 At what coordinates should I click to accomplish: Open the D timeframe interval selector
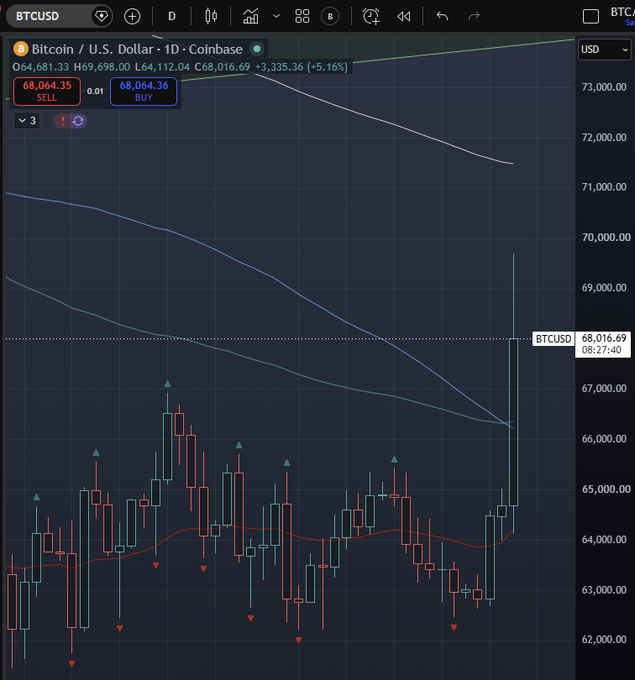click(172, 16)
